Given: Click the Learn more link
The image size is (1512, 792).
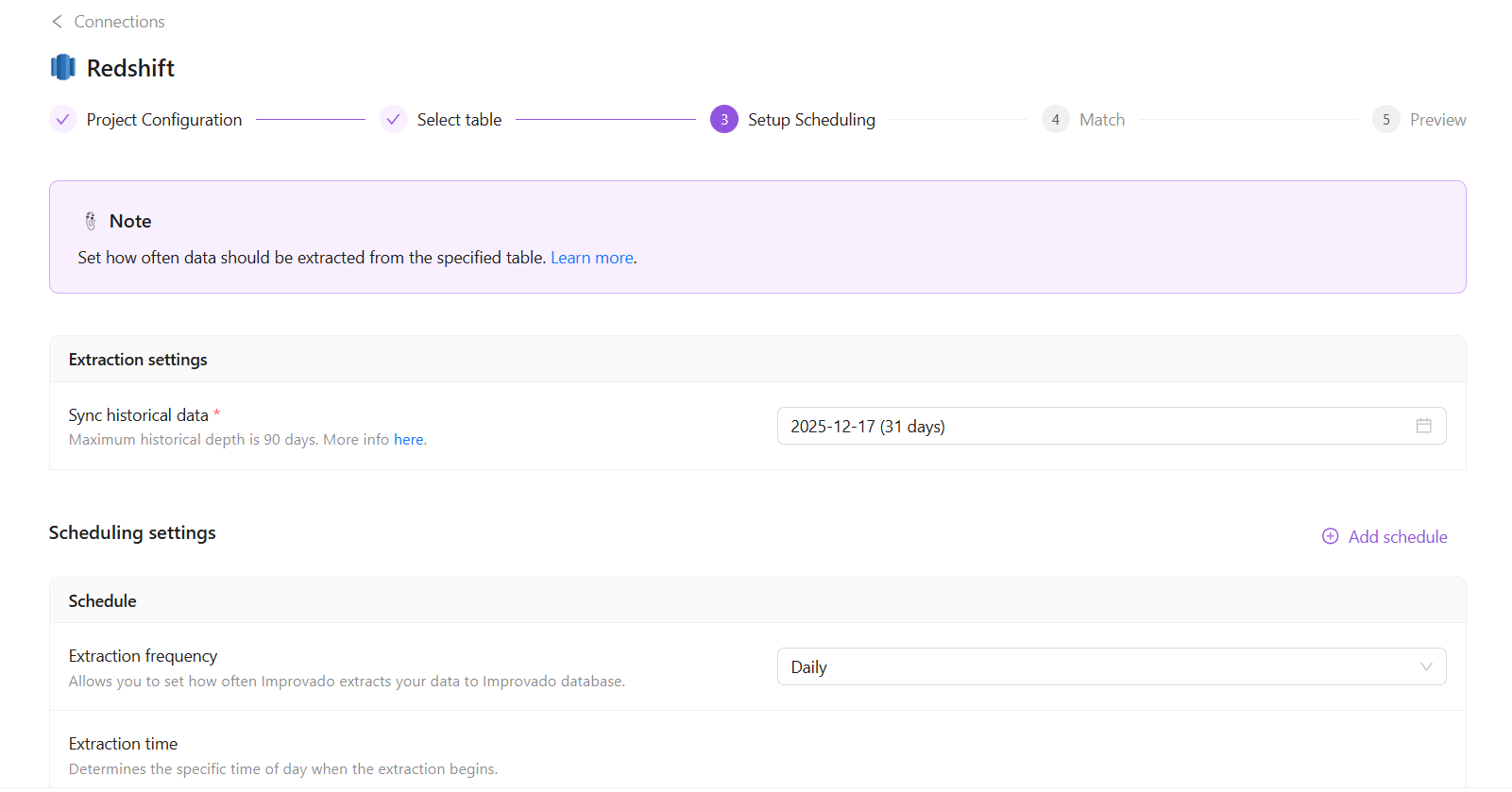Looking at the screenshot, I should click(592, 258).
